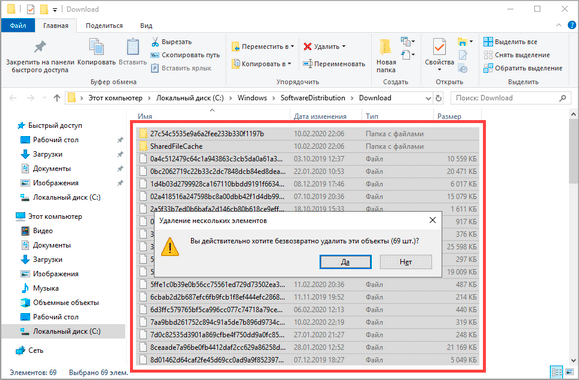Switch to the View (Вид) tab

click(146, 25)
